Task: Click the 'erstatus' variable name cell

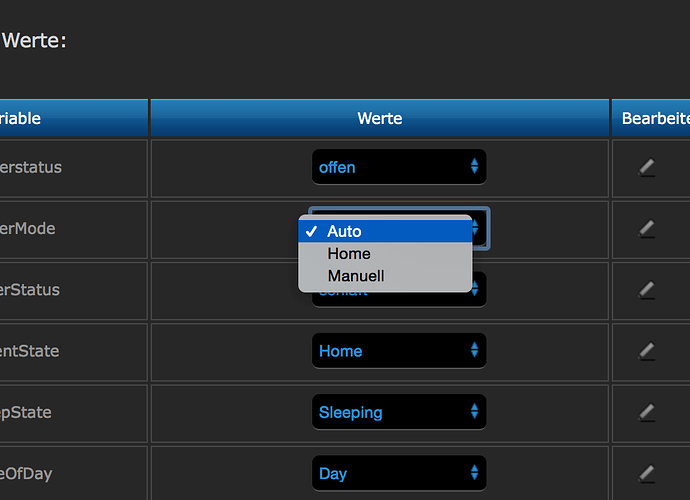Action: click(31, 167)
